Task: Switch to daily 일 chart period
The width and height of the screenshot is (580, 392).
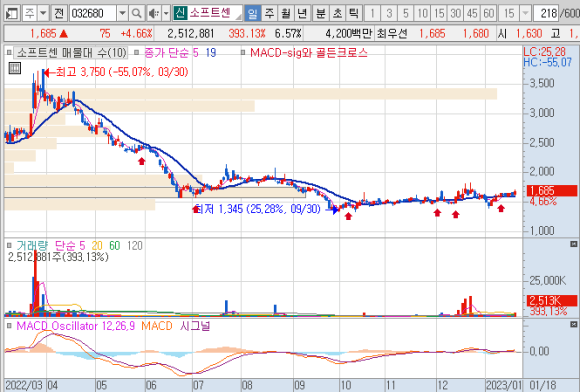Action: pyautogui.click(x=252, y=14)
